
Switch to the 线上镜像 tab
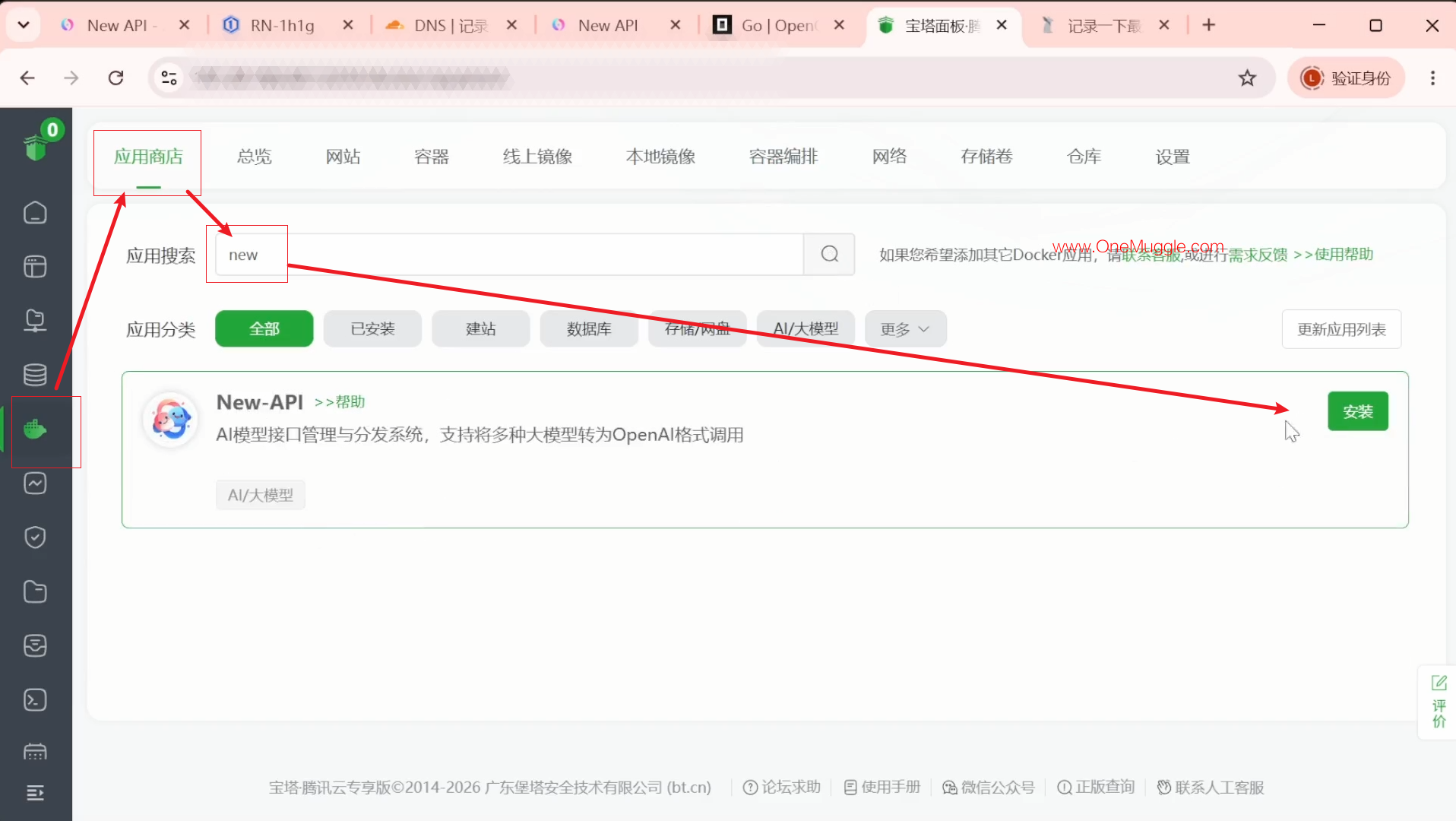[x=537, y=157]
